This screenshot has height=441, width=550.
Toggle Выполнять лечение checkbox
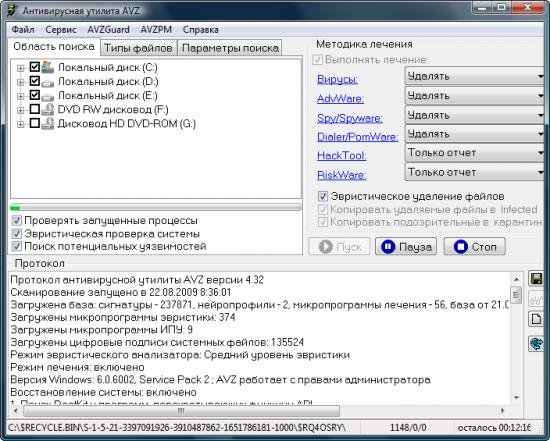tap(317, 60)
